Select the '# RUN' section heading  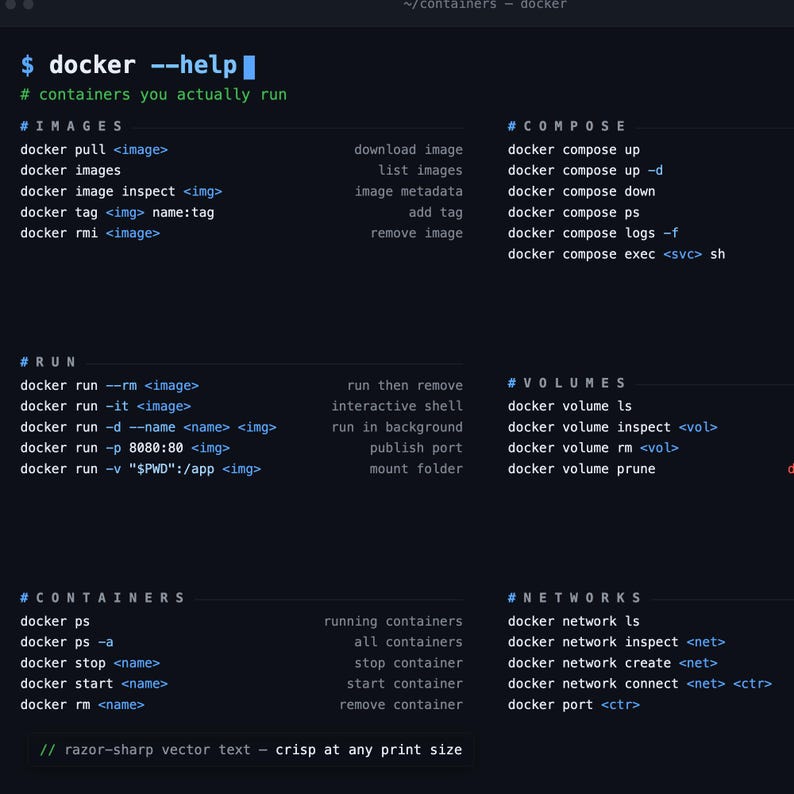48,362
